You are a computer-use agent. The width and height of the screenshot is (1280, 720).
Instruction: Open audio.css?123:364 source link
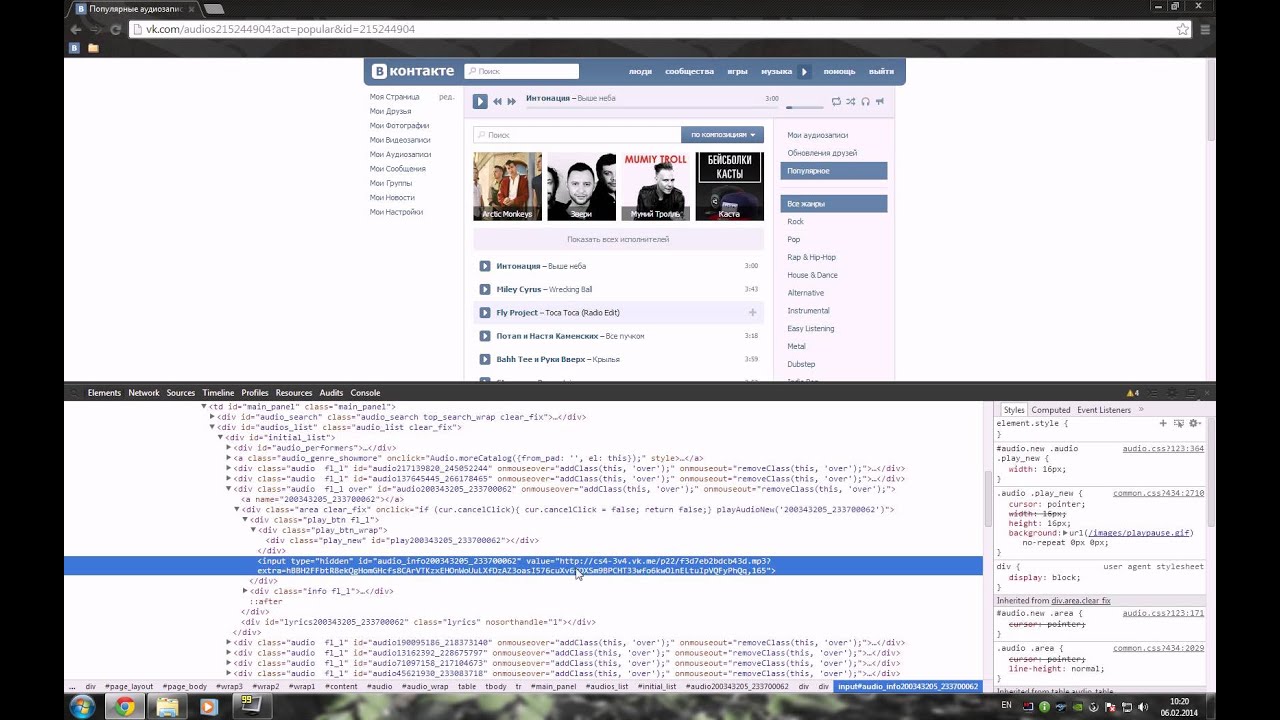1162,449
